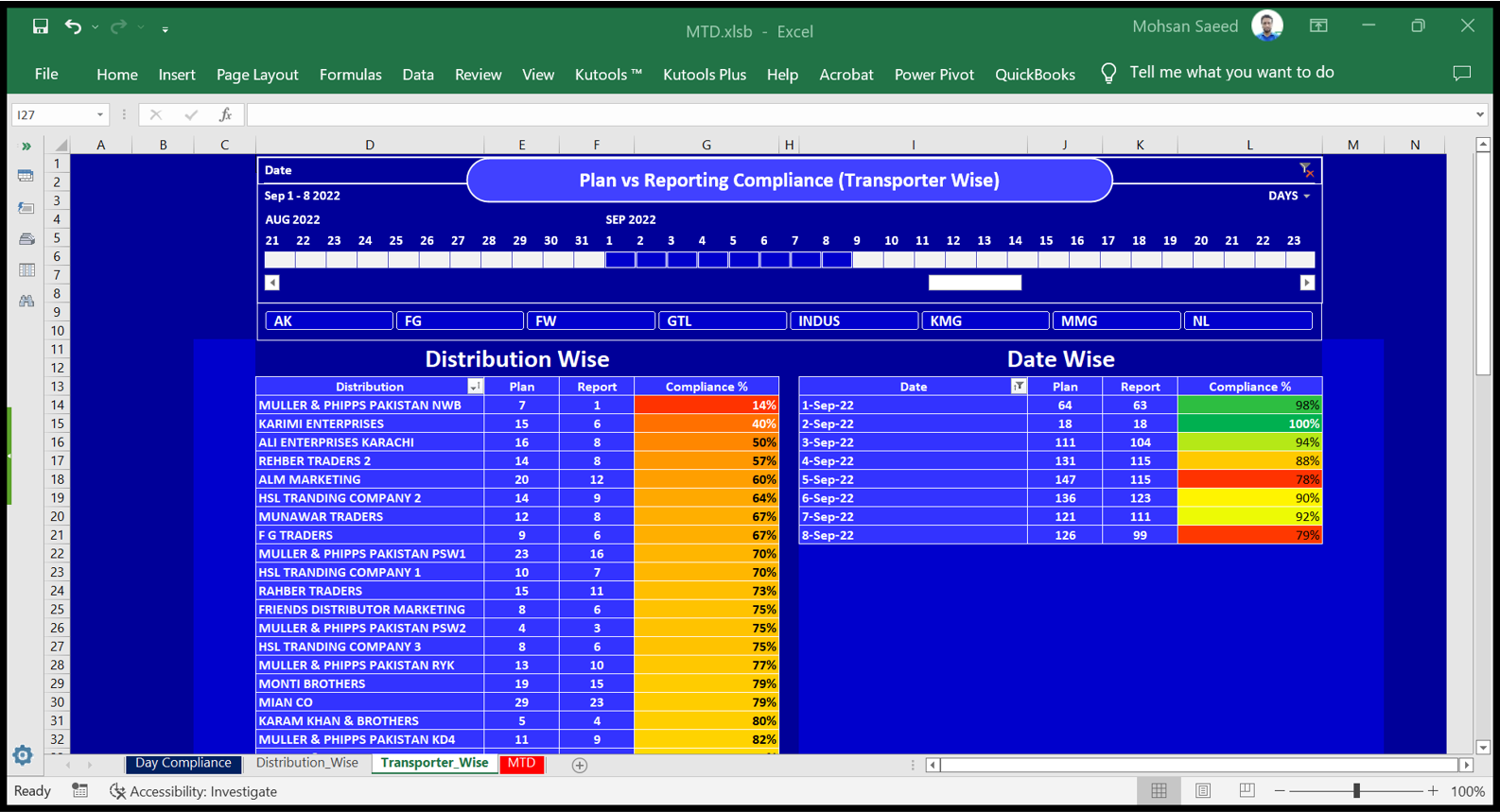This screenshot has height=812, width=1500.
Task: Click the zoom slider handle
Action: (x=1356, y=790)
